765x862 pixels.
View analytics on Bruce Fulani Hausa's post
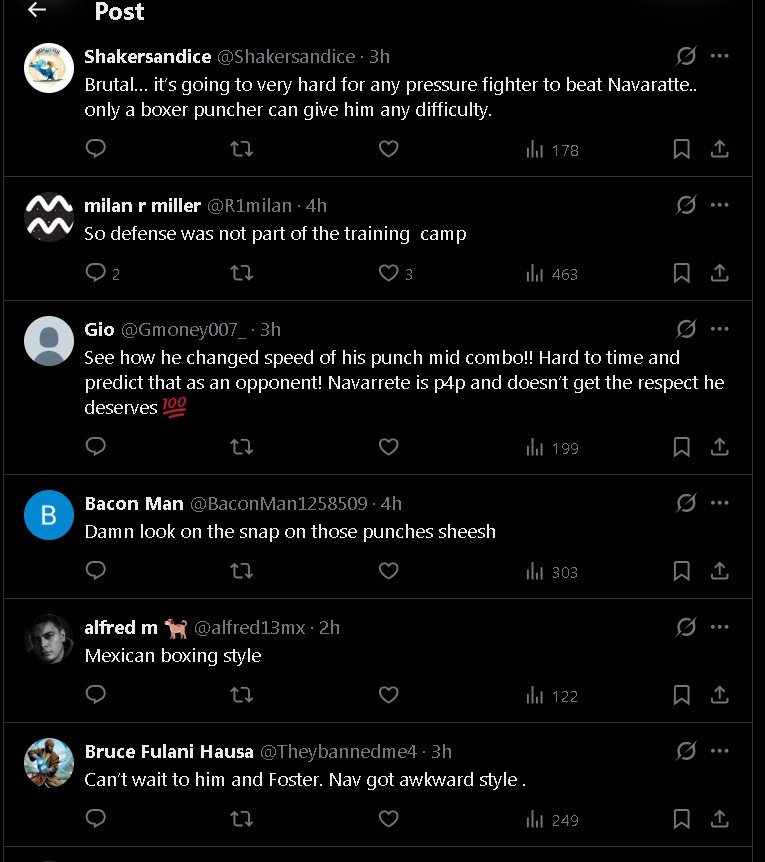[x=552, y=820]
